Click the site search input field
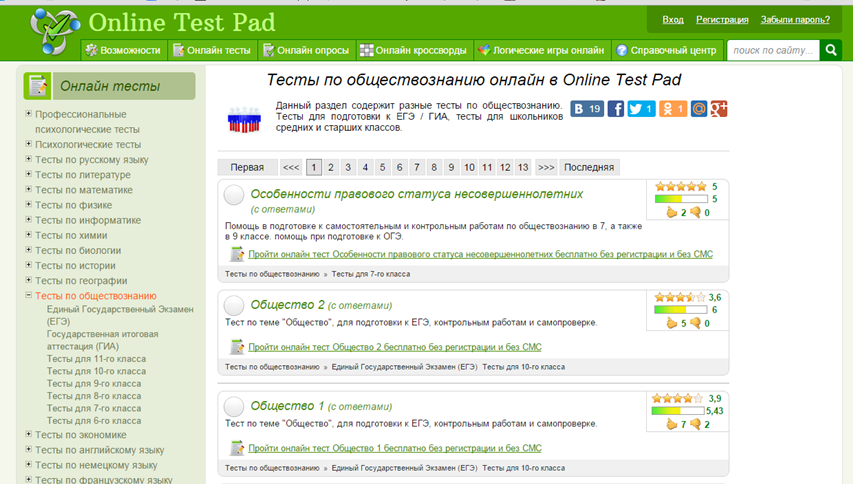The image size is (853, 484). pos(773,50)
